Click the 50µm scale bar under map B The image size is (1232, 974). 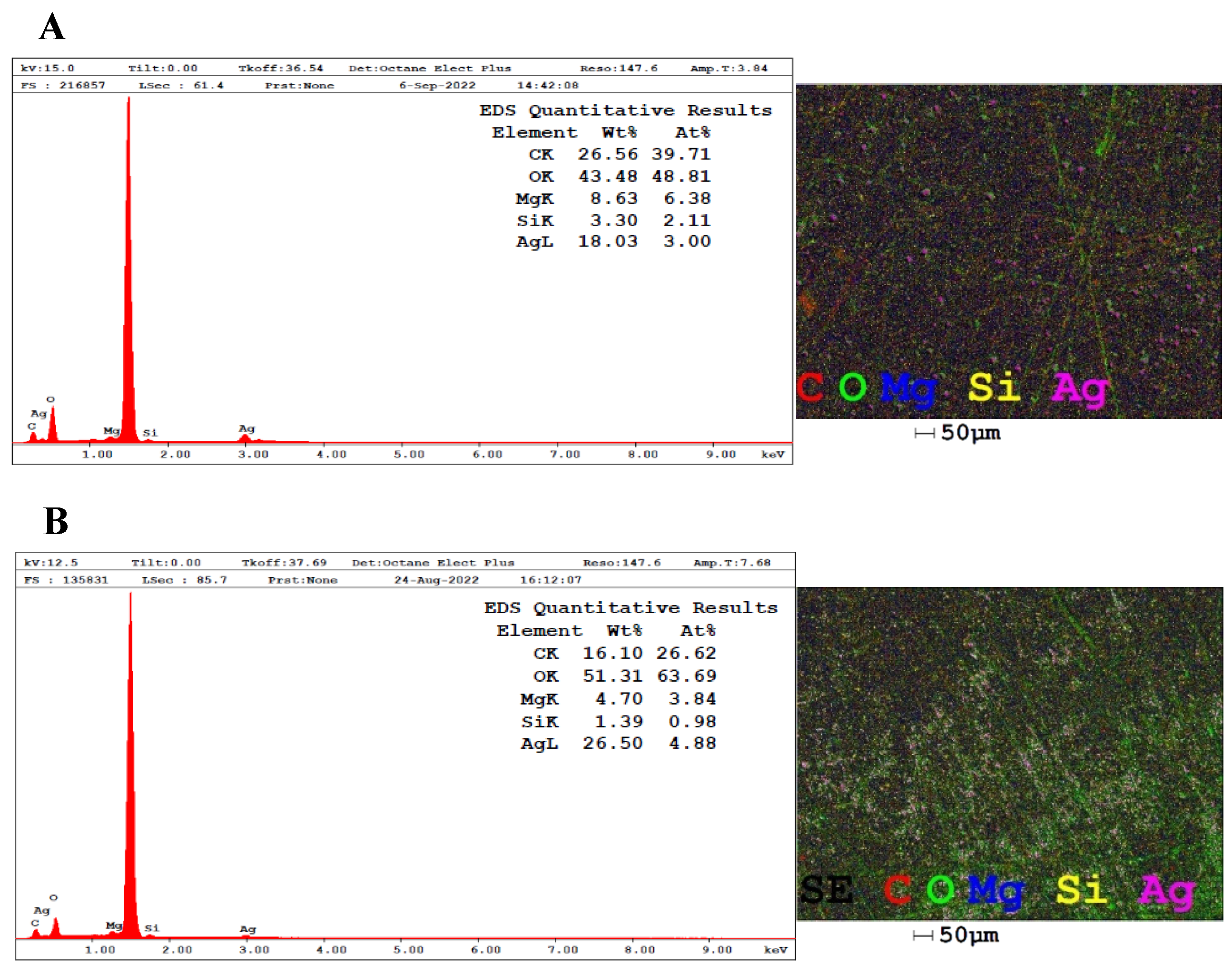tap(956, 935)
